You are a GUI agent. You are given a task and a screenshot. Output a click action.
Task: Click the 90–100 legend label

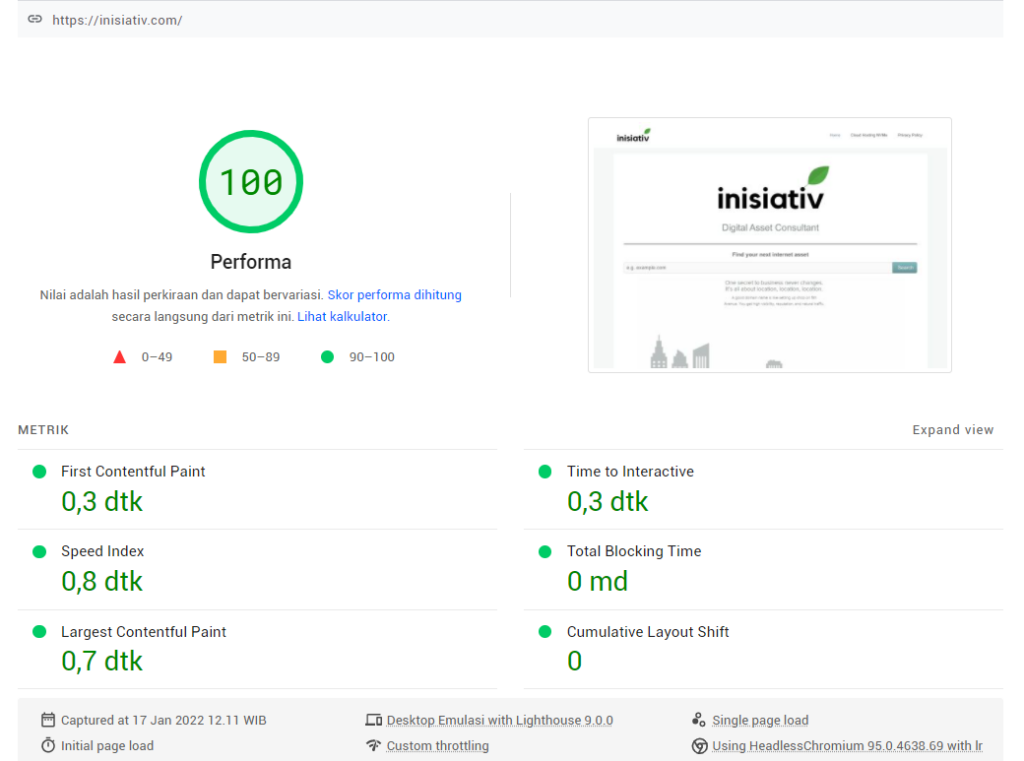[x=372, y=357]
